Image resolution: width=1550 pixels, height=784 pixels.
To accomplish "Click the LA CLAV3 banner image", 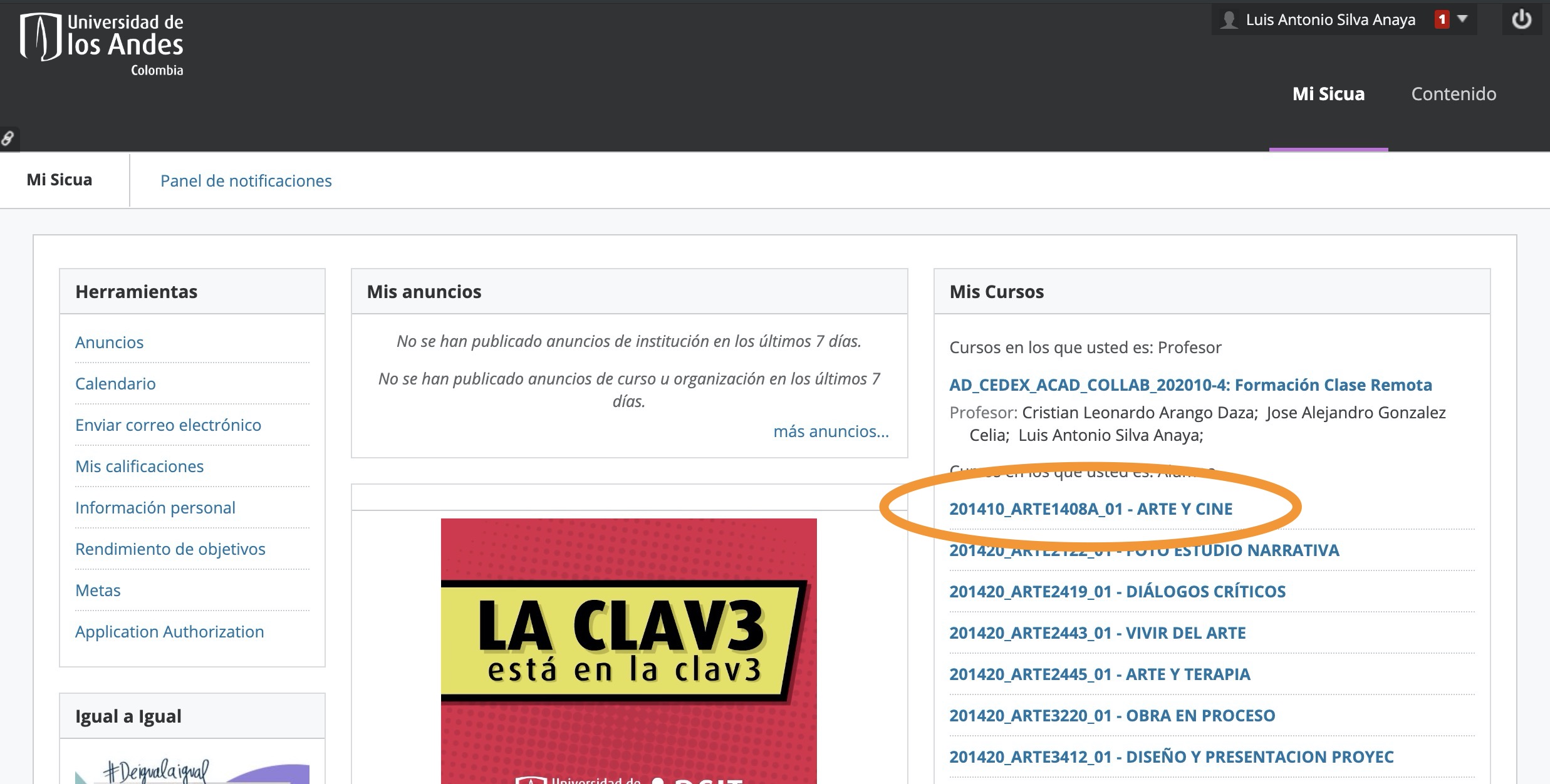I will pos(628,645).
